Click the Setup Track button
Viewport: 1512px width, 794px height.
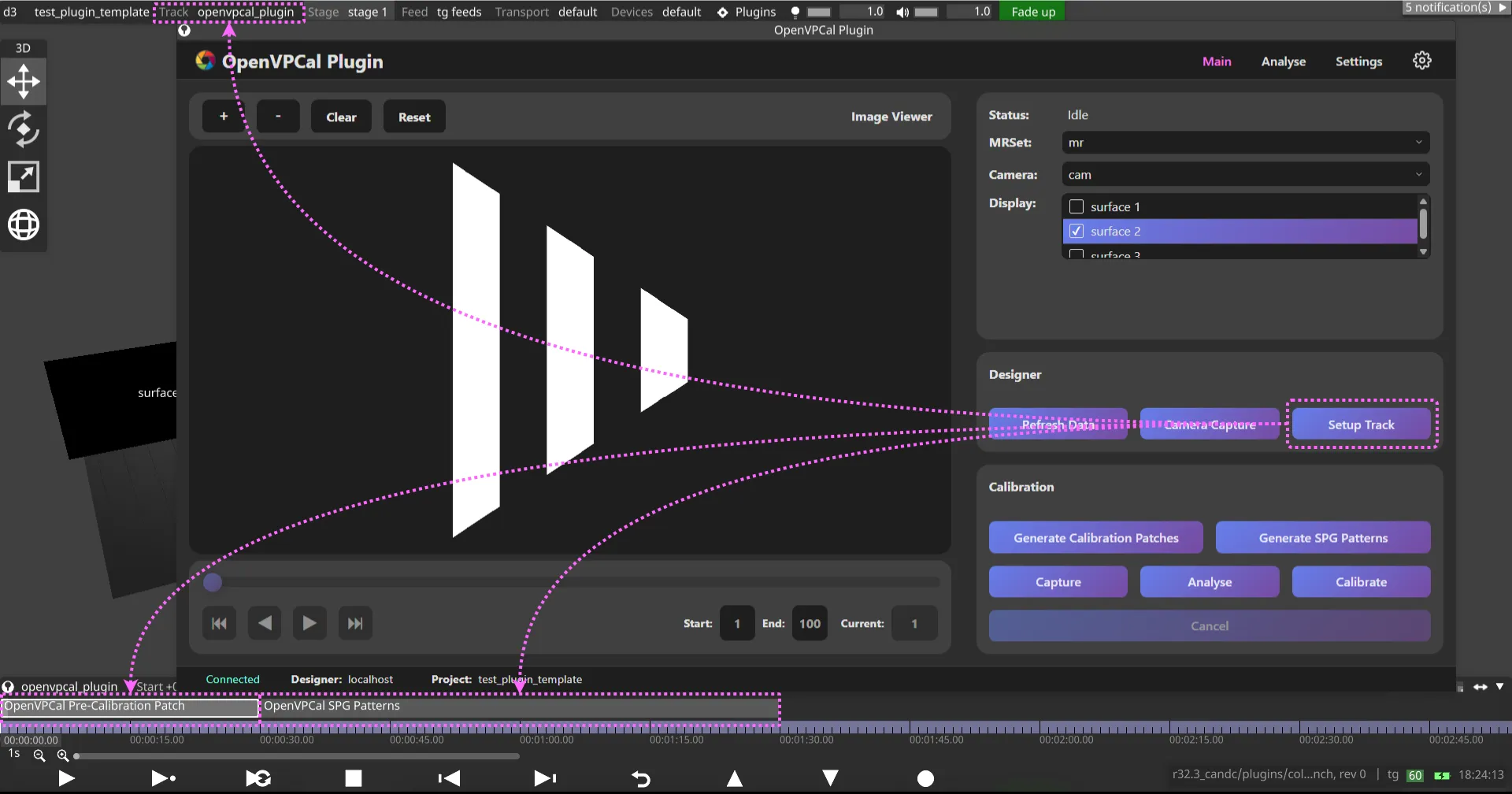(x=1361, y=424)
